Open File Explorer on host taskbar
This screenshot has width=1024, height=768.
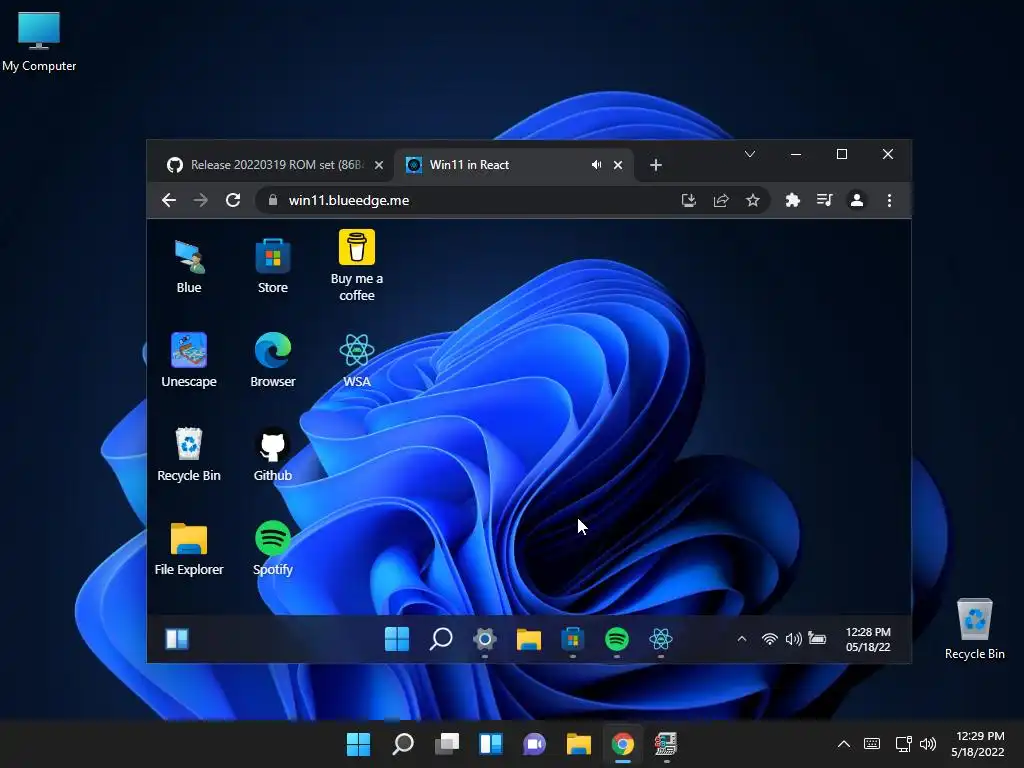[x=579, y=744]
